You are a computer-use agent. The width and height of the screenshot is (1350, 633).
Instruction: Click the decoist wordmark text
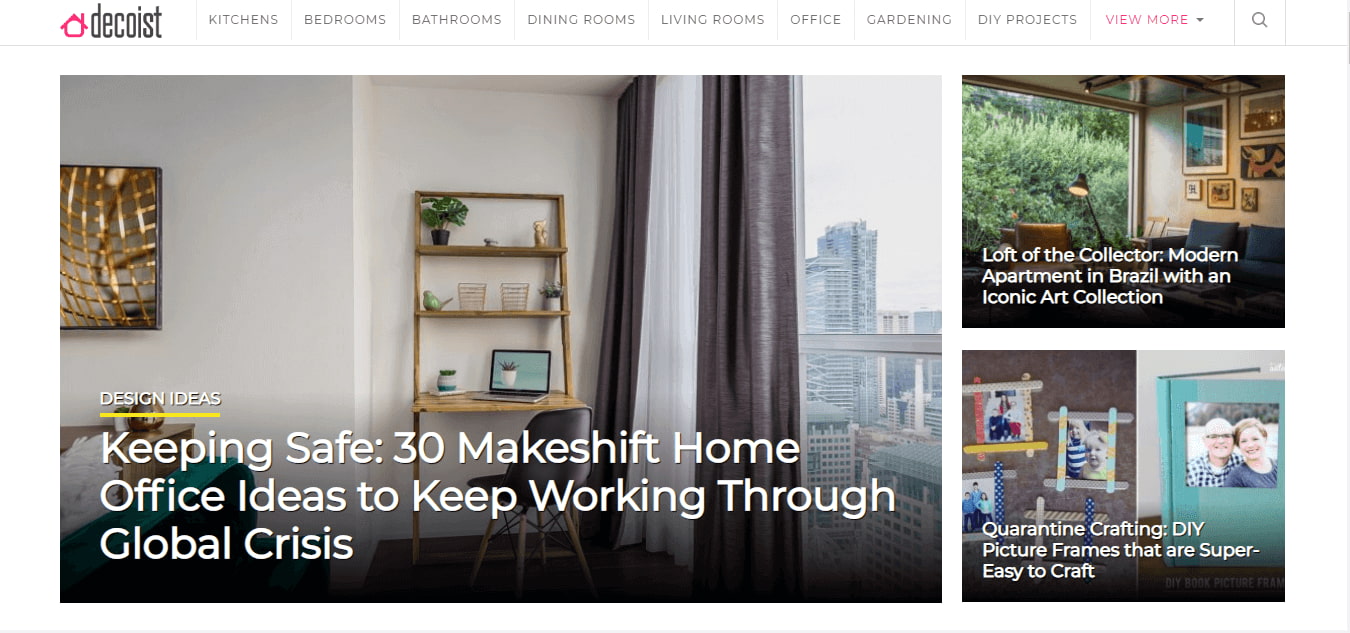tap(126, 21)
